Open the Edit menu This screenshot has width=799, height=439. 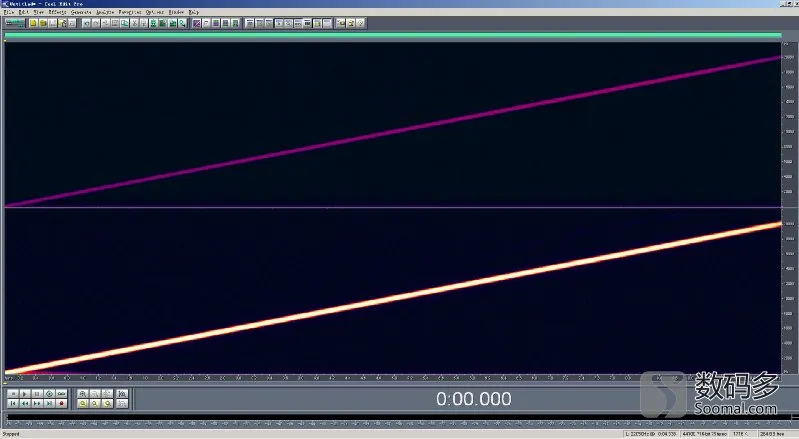click(23, 12)
